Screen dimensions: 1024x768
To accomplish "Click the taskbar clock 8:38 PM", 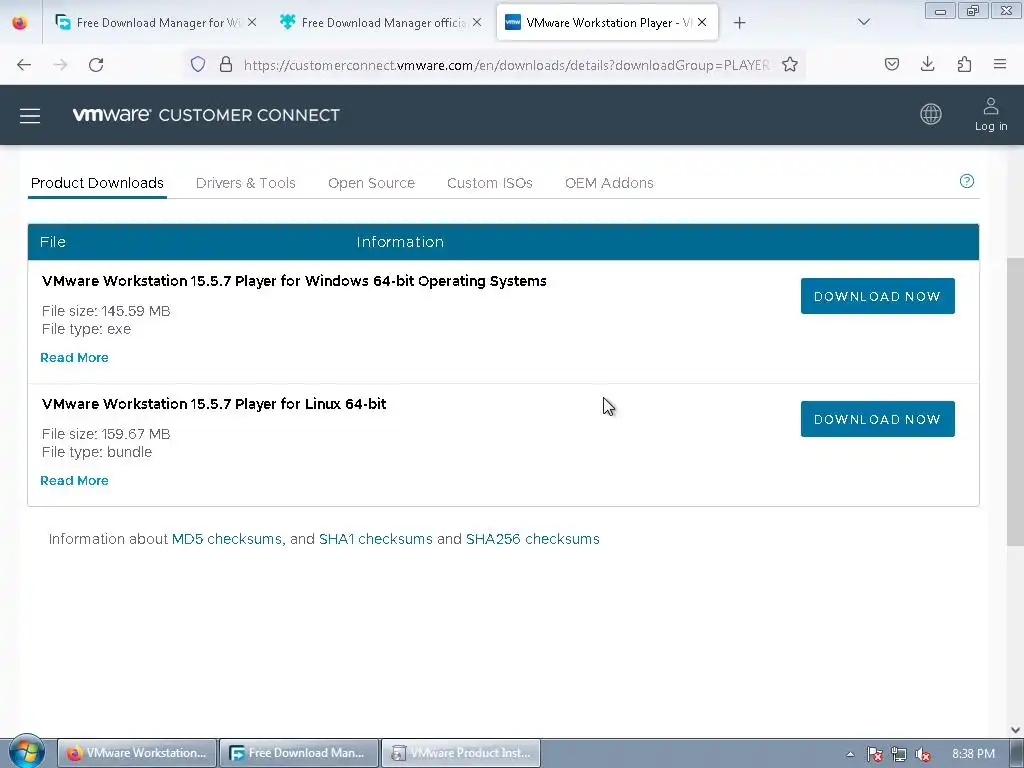I will point(973,754).
